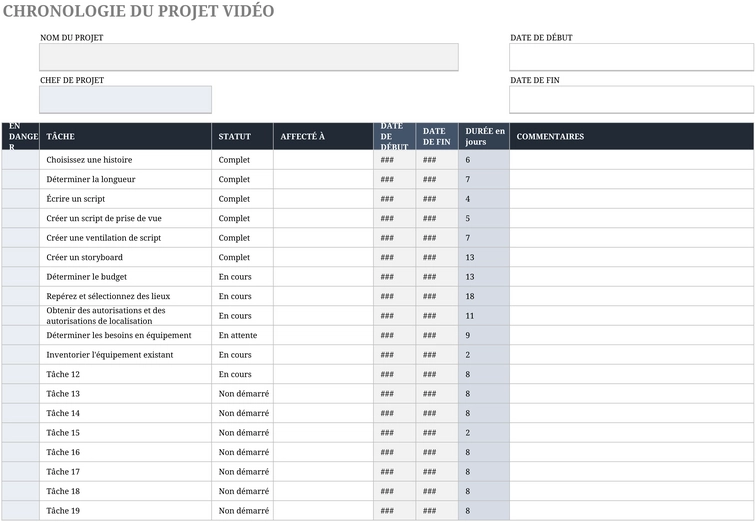Click the 'Tâche 16' cell

(125, 452)
